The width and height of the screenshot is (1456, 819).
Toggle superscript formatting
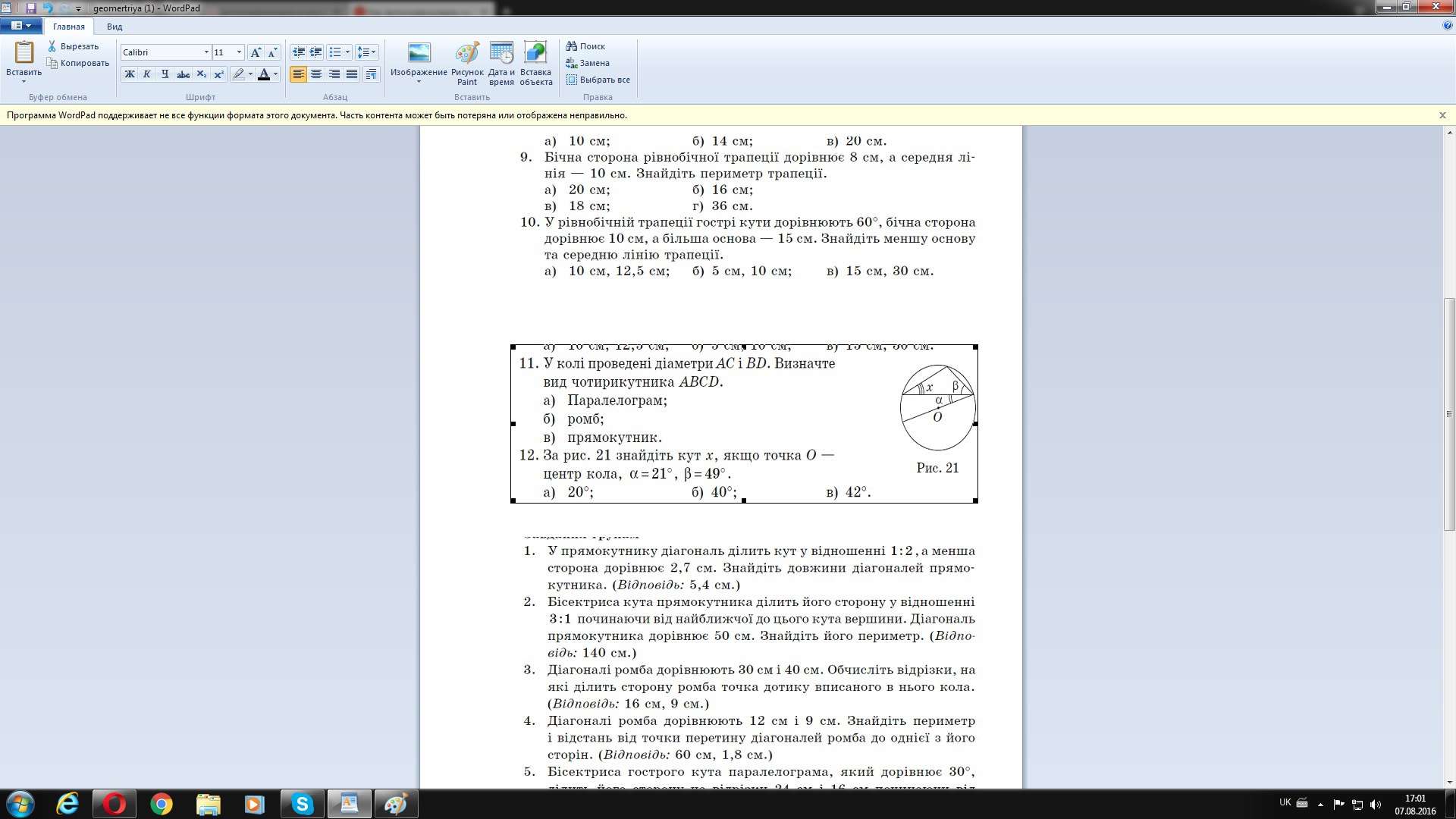point(218,74)
